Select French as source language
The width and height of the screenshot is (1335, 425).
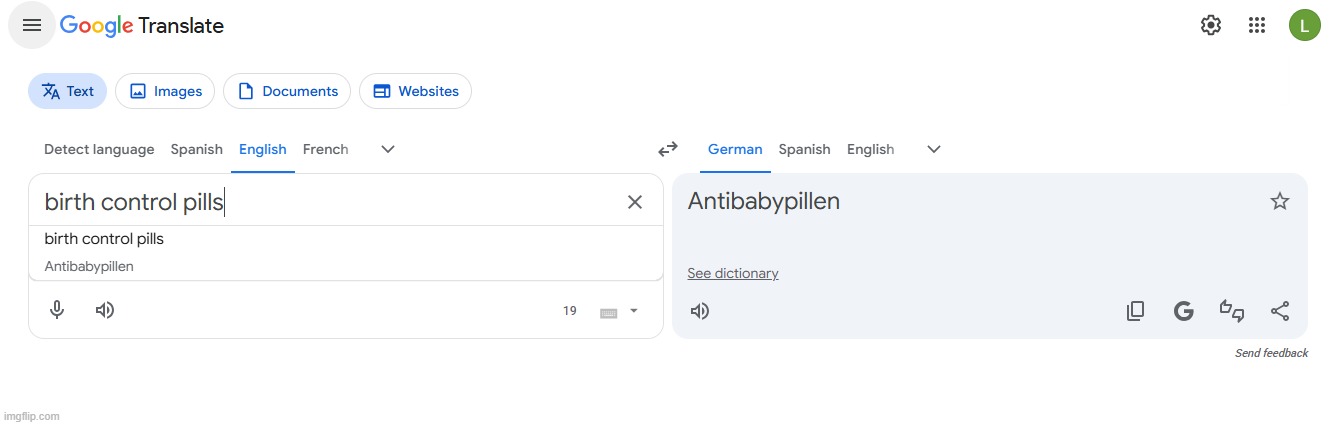326,149
